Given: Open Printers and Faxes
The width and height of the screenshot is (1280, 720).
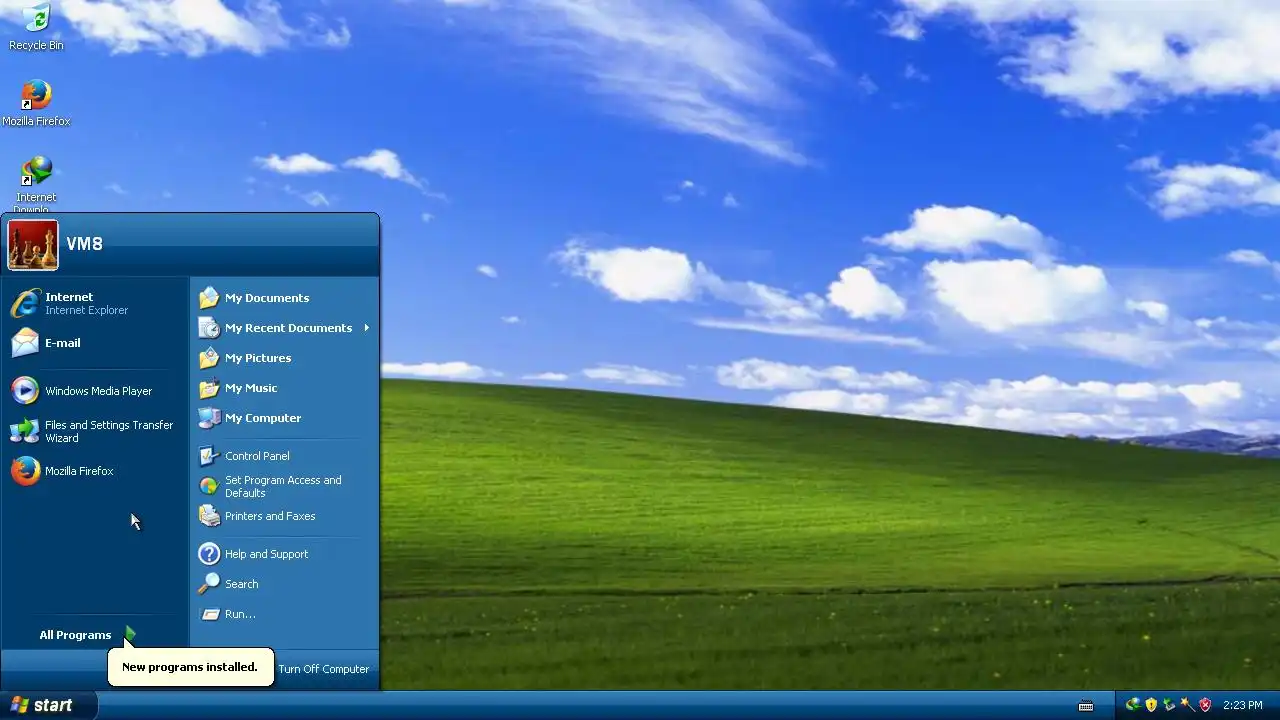Looking at the screenshot, I should click(284, 516).
